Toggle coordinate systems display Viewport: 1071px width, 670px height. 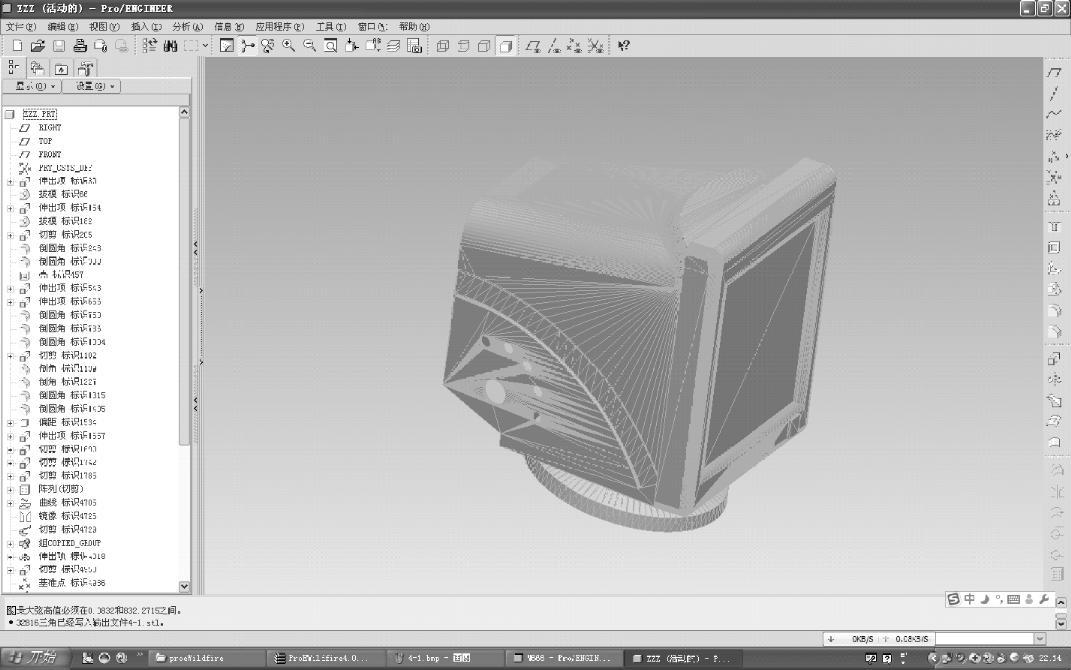click(x=596, y=46)
